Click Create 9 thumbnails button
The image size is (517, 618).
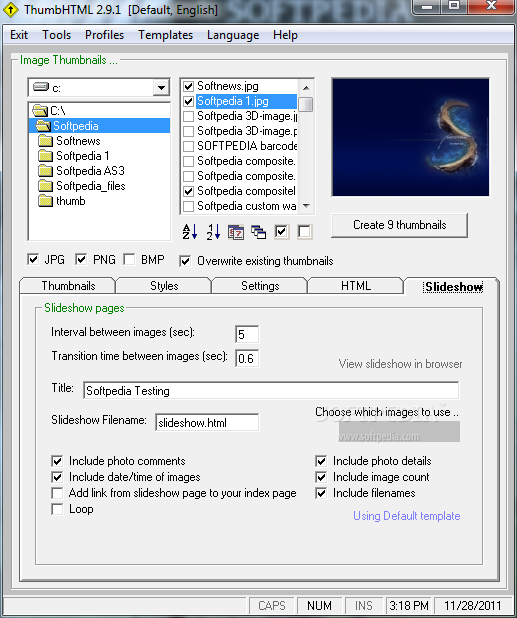tap(400, 225)
